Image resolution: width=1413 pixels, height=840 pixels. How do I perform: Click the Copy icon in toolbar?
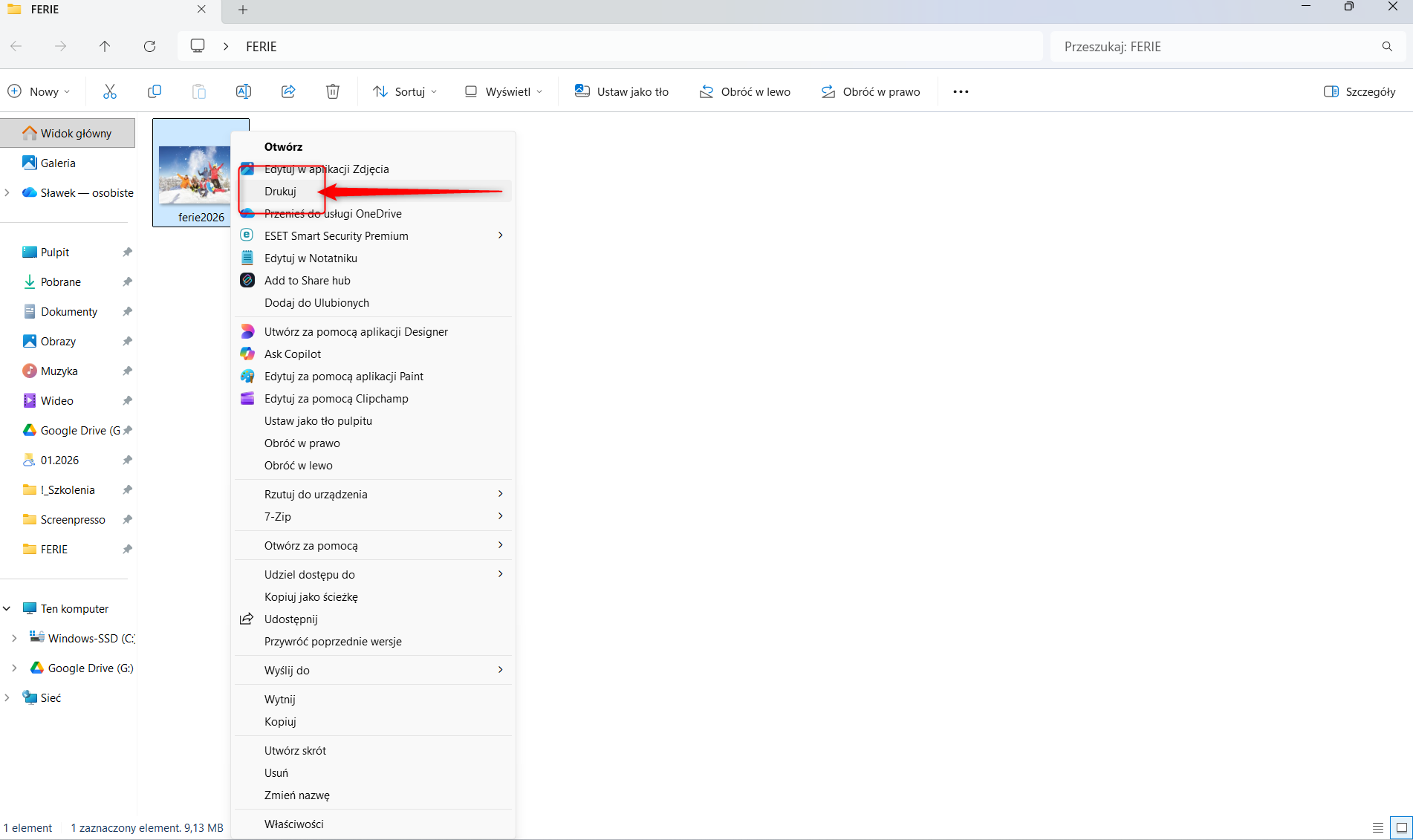click(155, 91)
